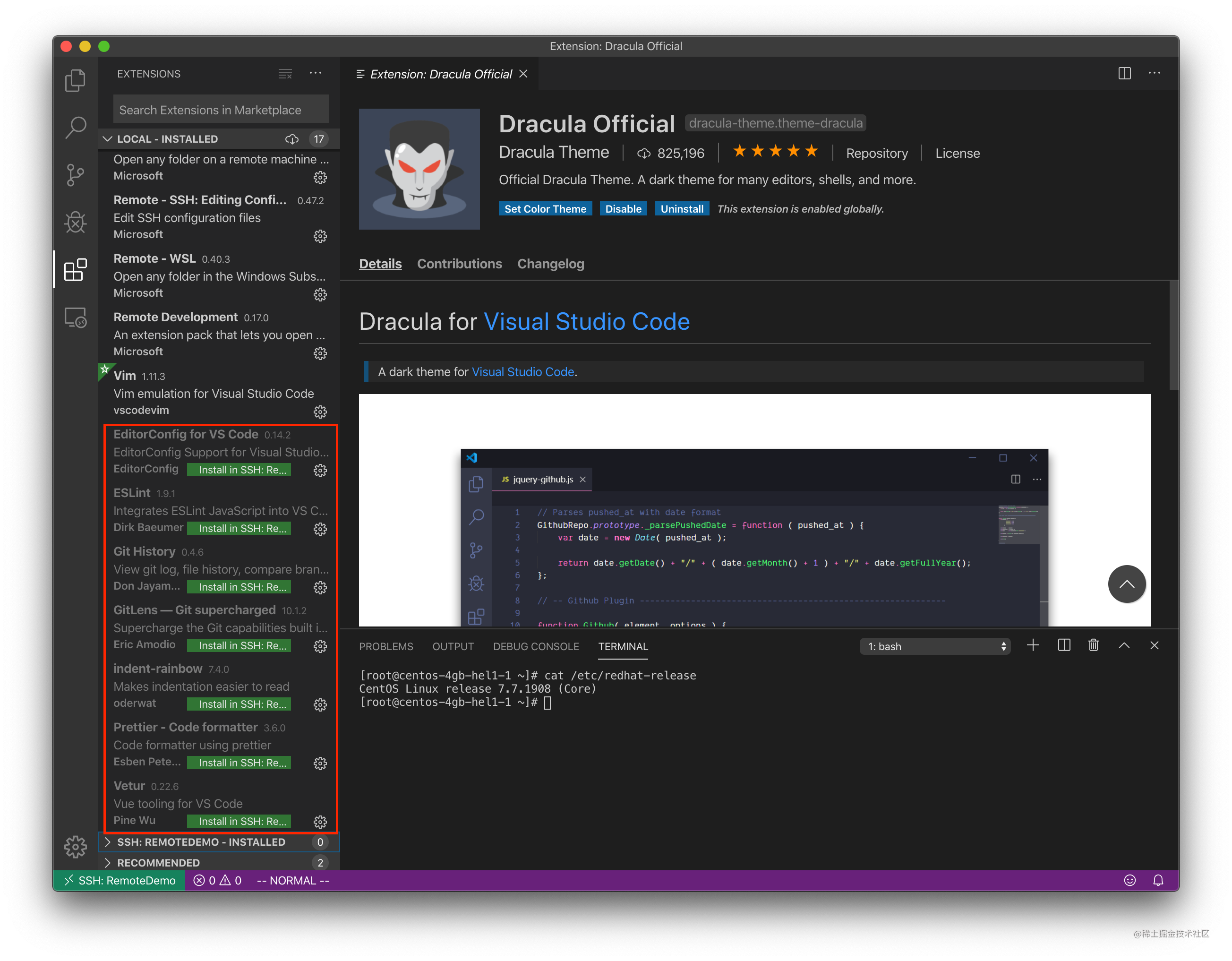Disable the Dracula Official extension
Viewport: 1232px width, 961px height.
pos(623,208)
